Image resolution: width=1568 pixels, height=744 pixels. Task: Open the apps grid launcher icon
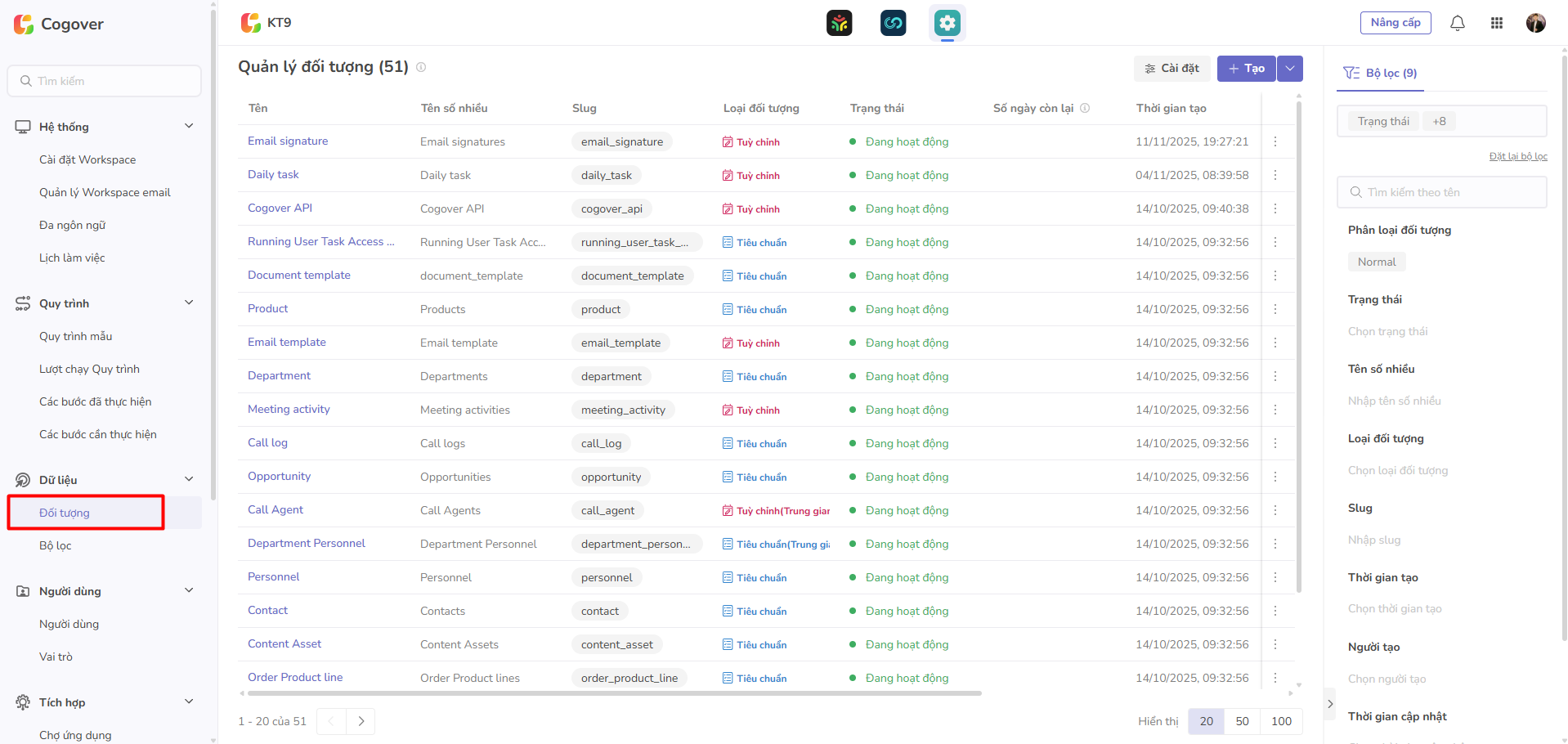click(x=1496, y=23)
